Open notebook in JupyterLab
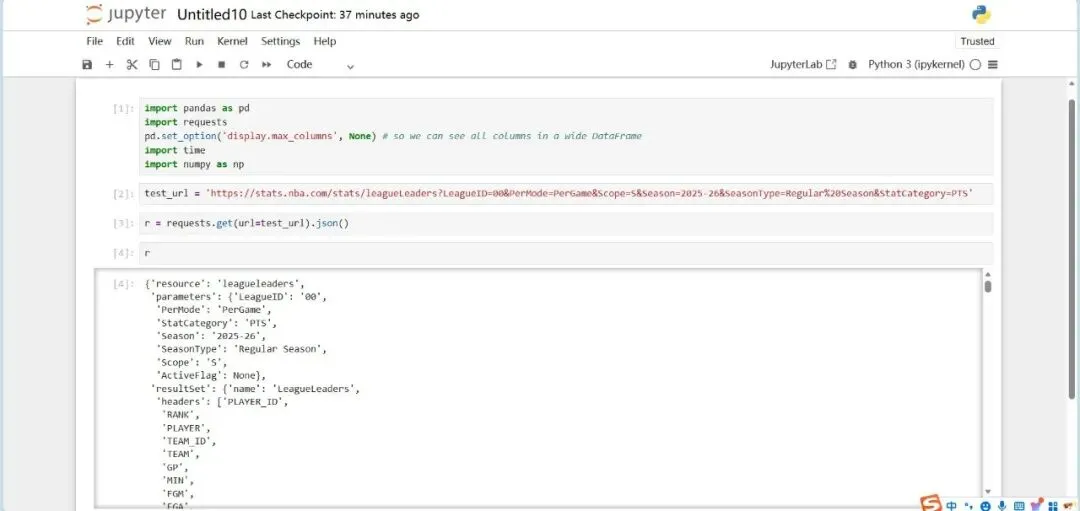This screenshot has height=511, width=1080. [803, 65]
